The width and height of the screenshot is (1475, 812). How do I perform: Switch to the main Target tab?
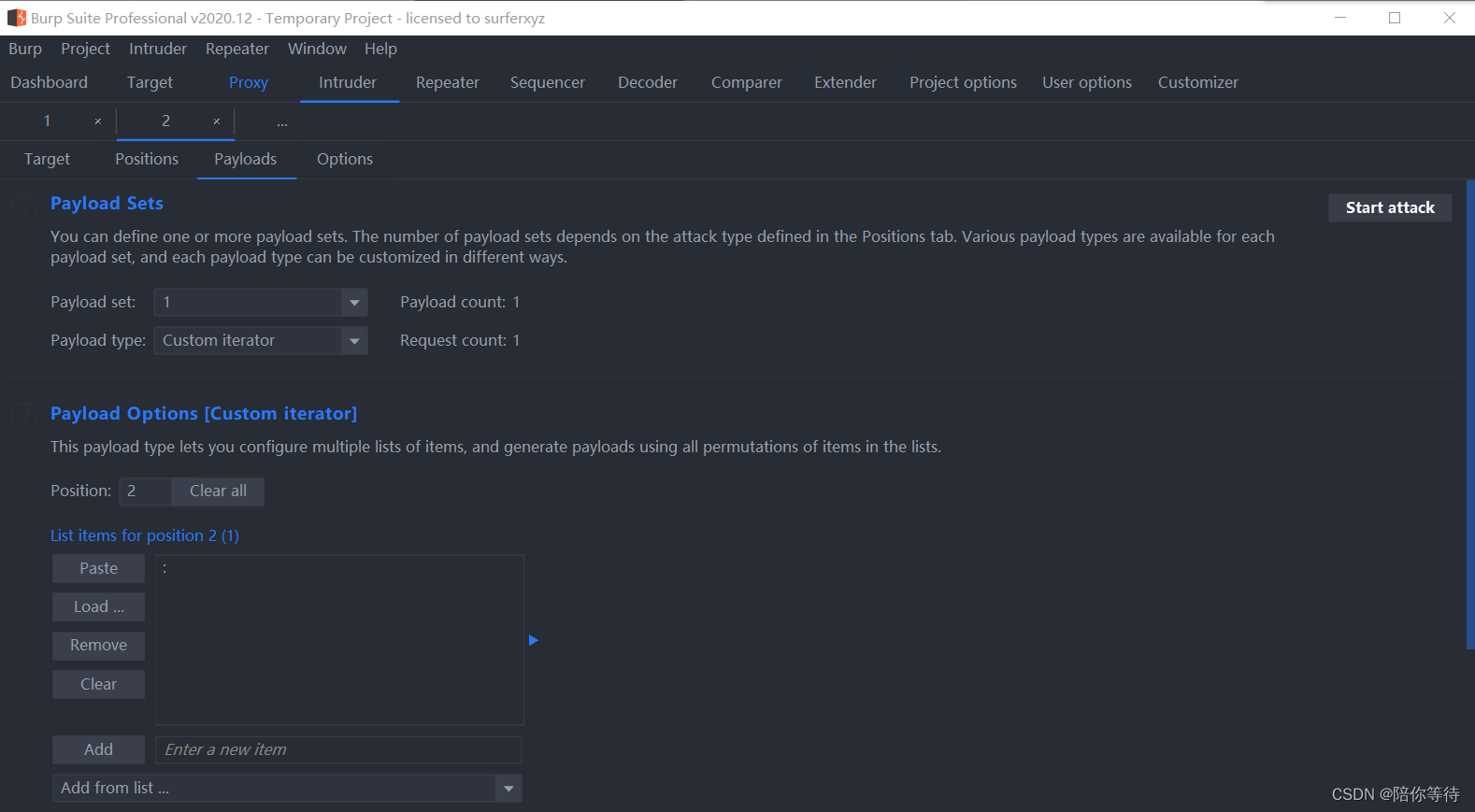[x=150, y=82]
